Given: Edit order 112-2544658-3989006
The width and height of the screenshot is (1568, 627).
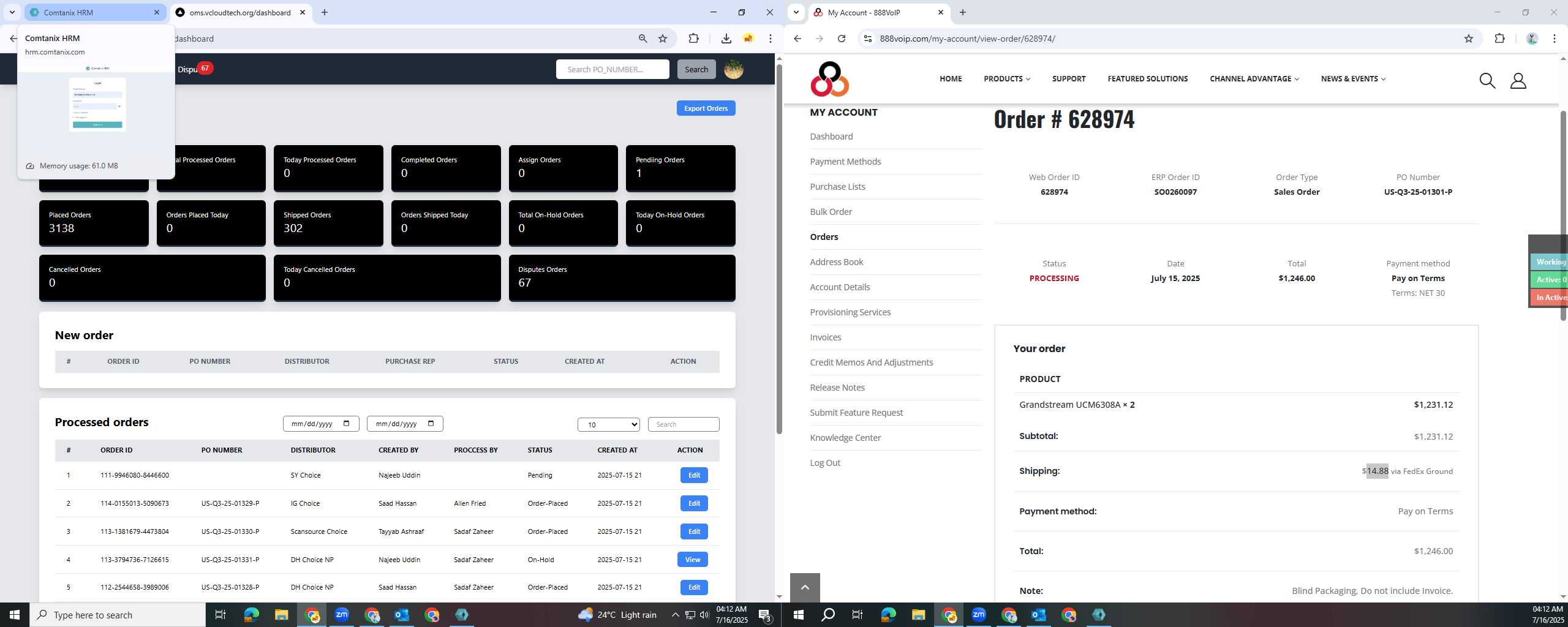Looking at the screenshot, I should 693,587.
